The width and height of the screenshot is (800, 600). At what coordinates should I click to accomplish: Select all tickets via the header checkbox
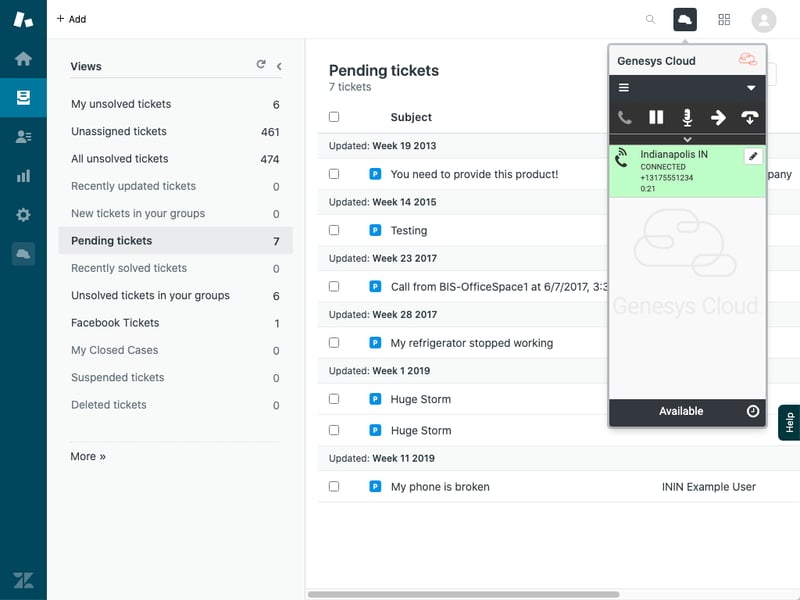334,116
